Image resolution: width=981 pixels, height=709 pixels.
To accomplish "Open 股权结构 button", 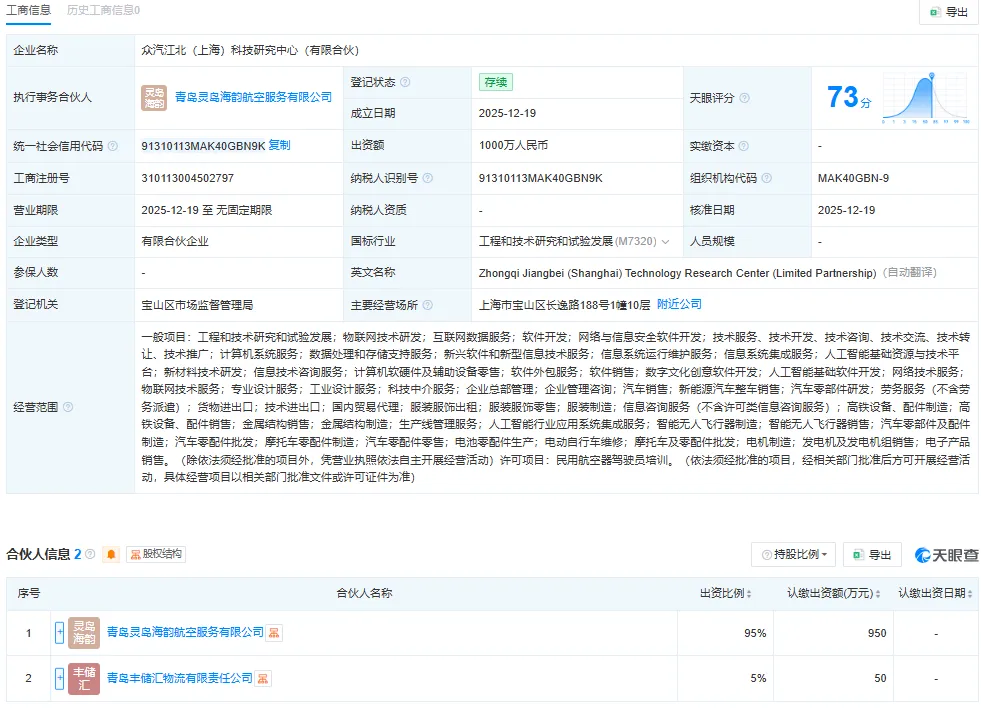I will coord(156,554).
